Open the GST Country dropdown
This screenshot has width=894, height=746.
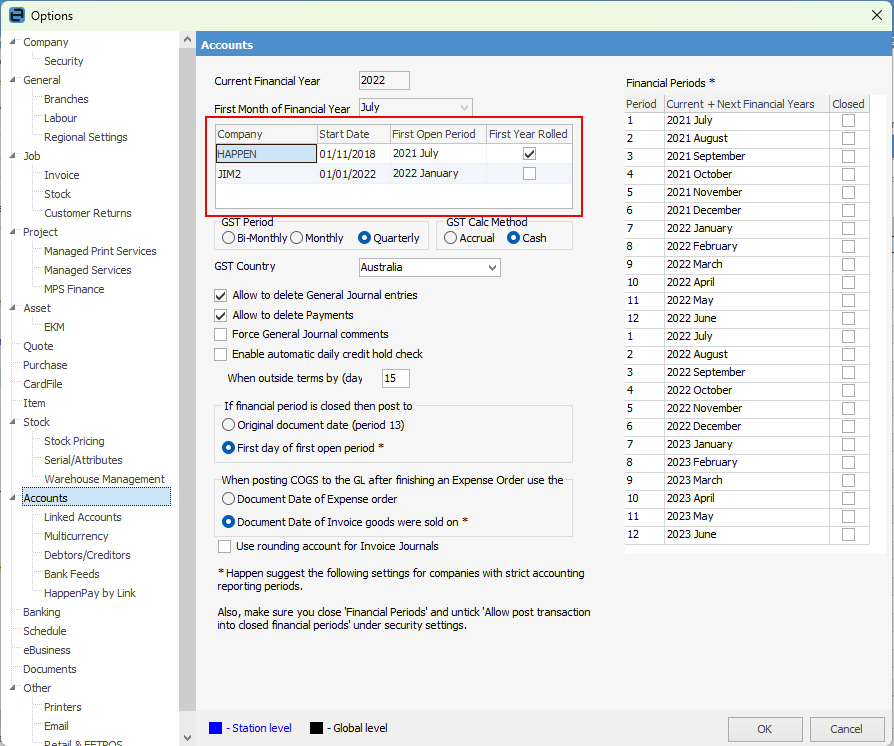pyautogui.click(x=490, y=268)
